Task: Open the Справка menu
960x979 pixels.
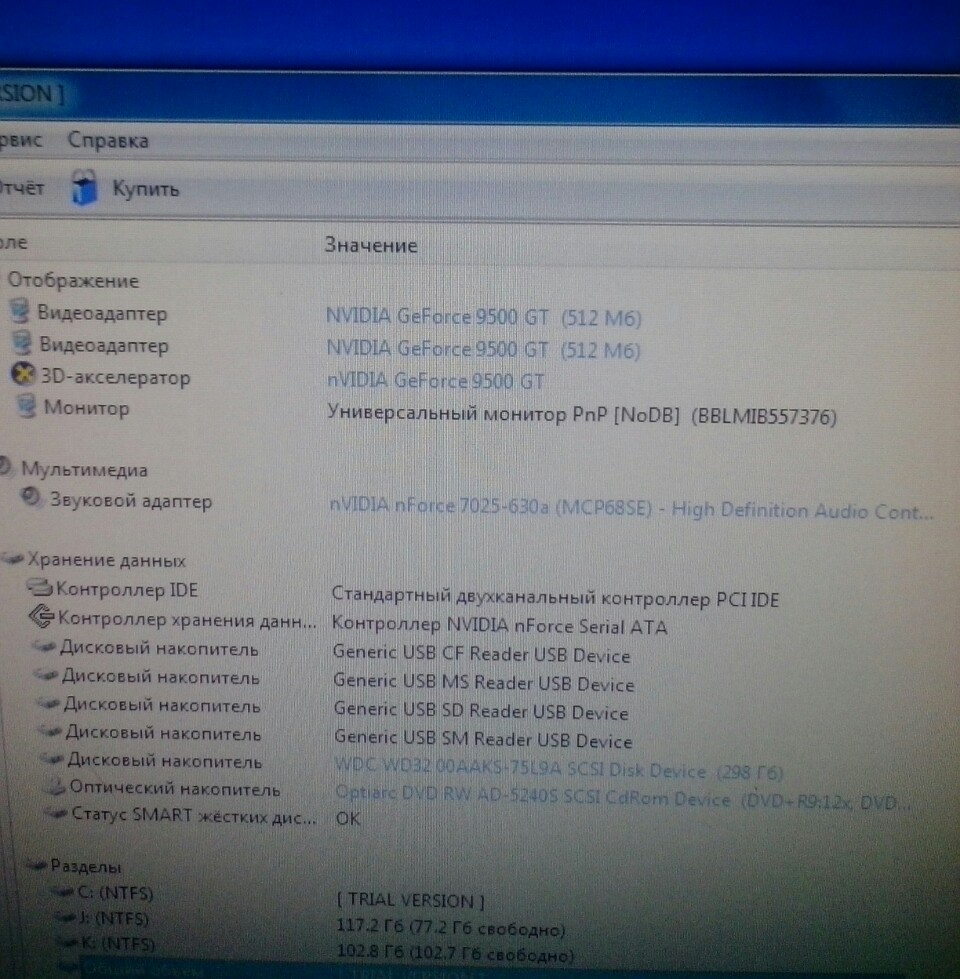Action: [108, 140]
